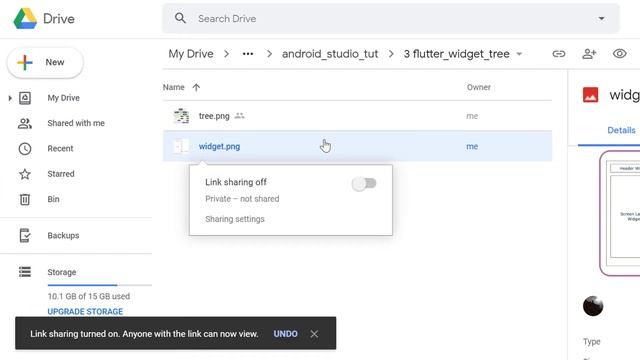
Task: Click widget.png thumbnail icon
Action: point(181,146)
